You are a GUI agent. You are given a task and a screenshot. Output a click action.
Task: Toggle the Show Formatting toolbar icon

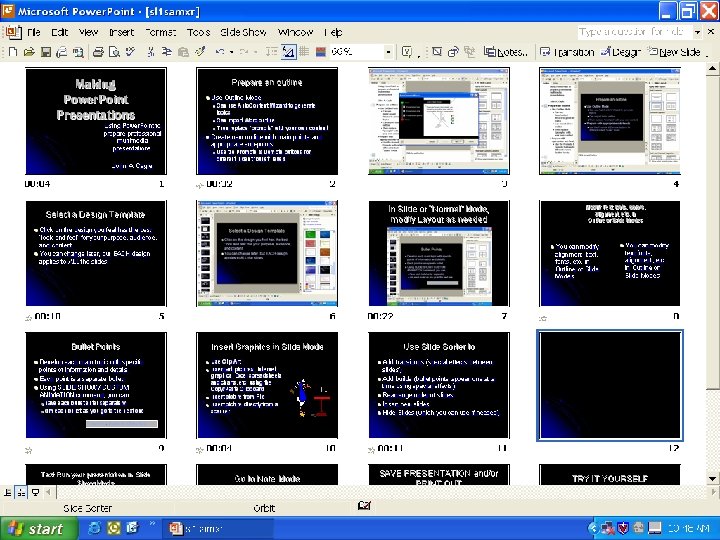[x=288, y=52]
